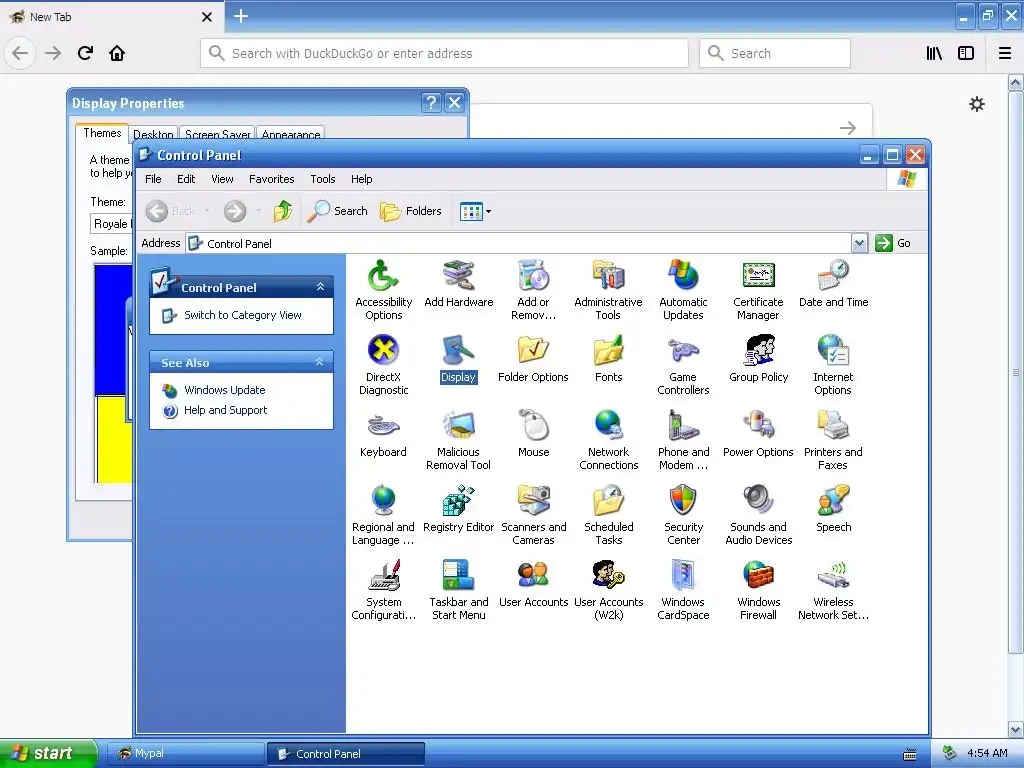The image size is (1024, 768).
Task: Switch to Mypal taskbar button
Action: tap(185, 754)
